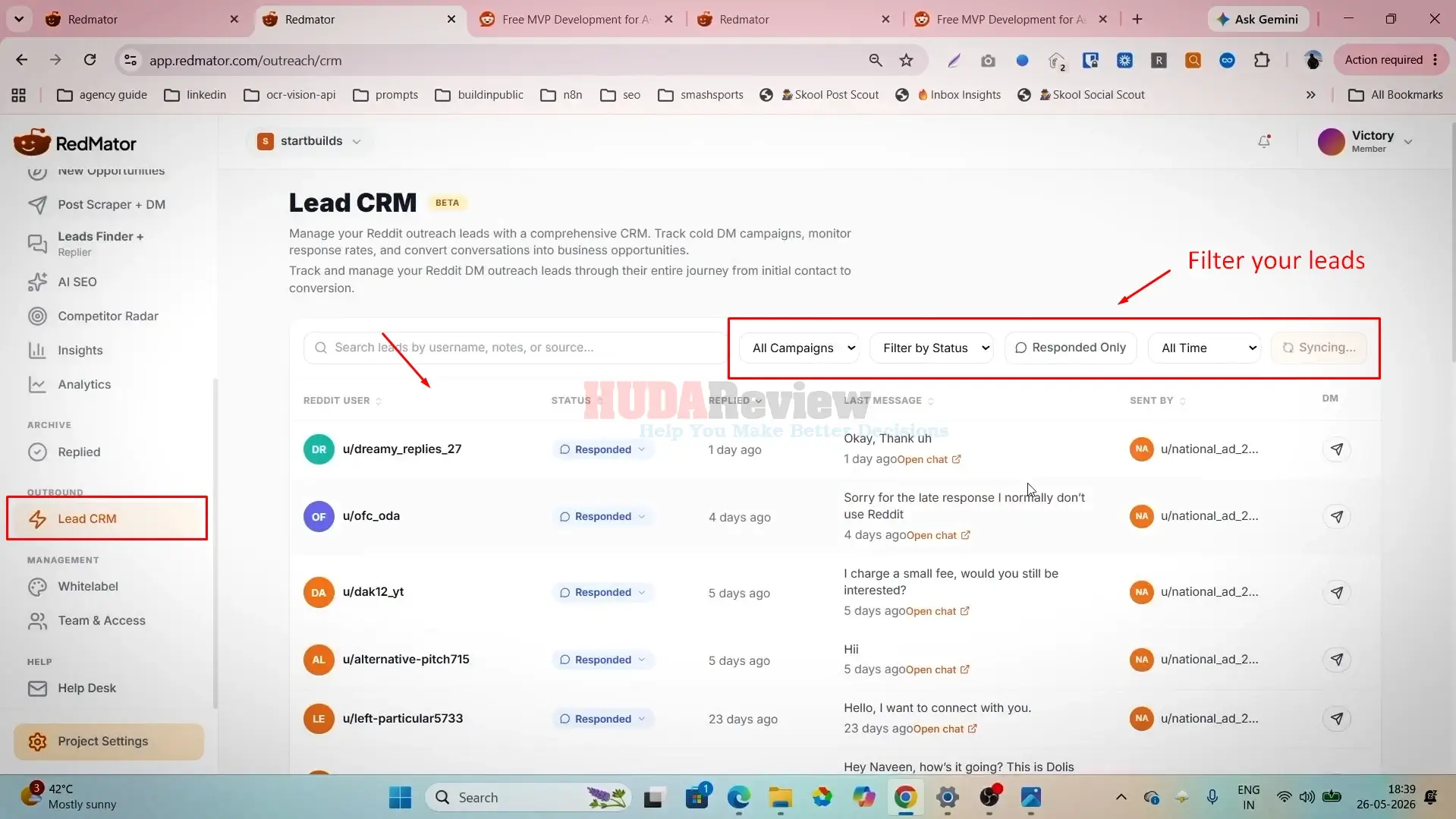Open the Victory member account menu
The image size is (1456, 819).
tap(1365, 141)
